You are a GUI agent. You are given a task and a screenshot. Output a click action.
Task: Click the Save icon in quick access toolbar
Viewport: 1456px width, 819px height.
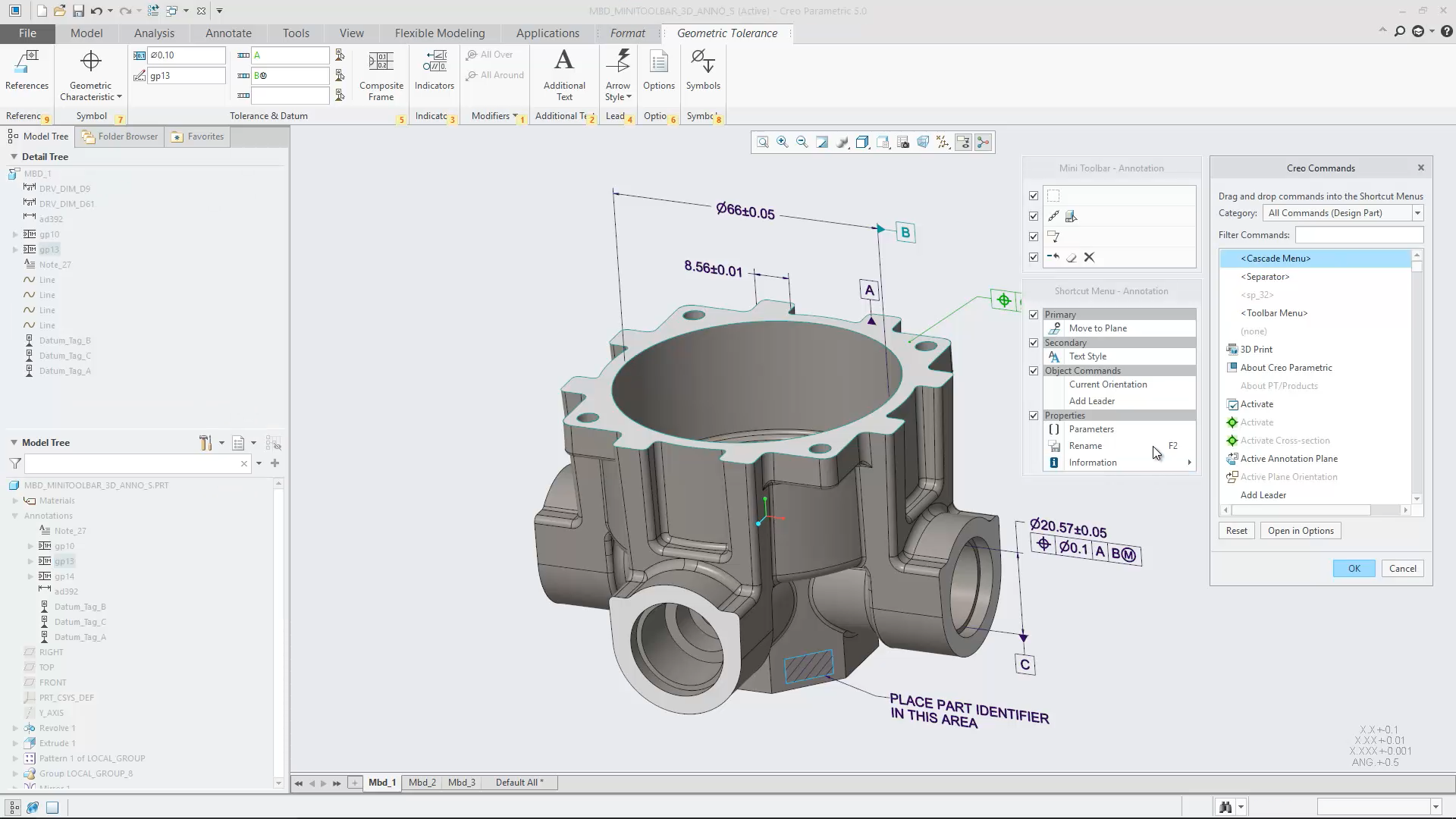tap(78, 11)
